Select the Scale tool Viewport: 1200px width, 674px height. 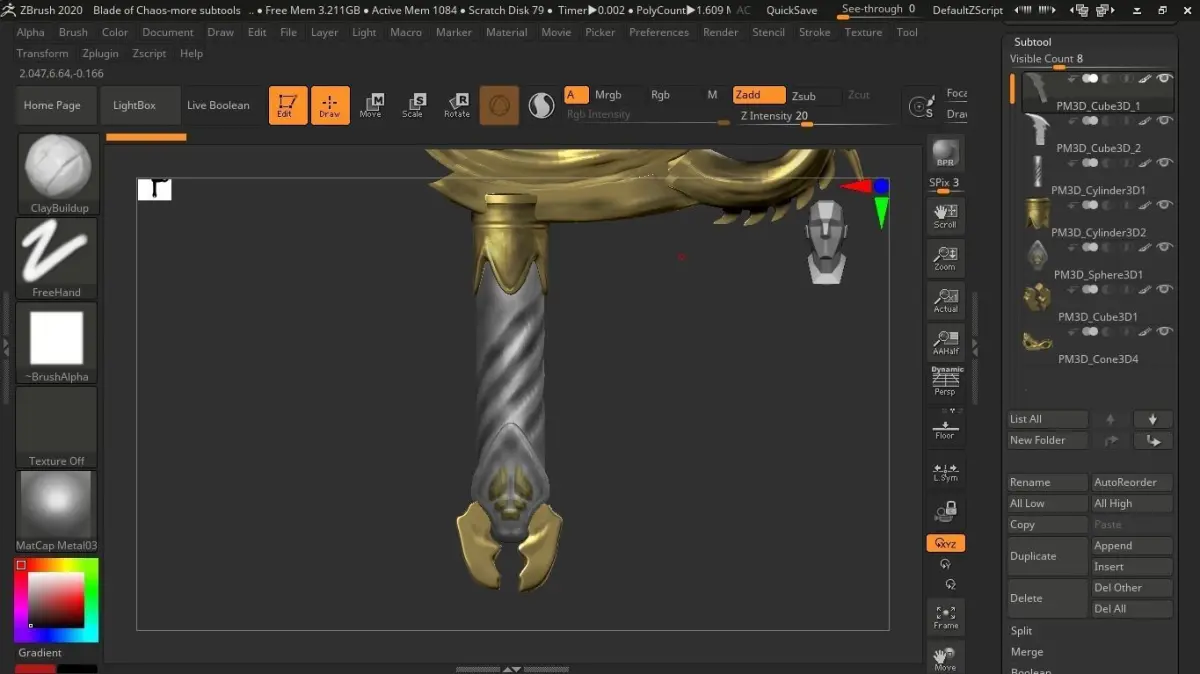click(x=413, y=105)
